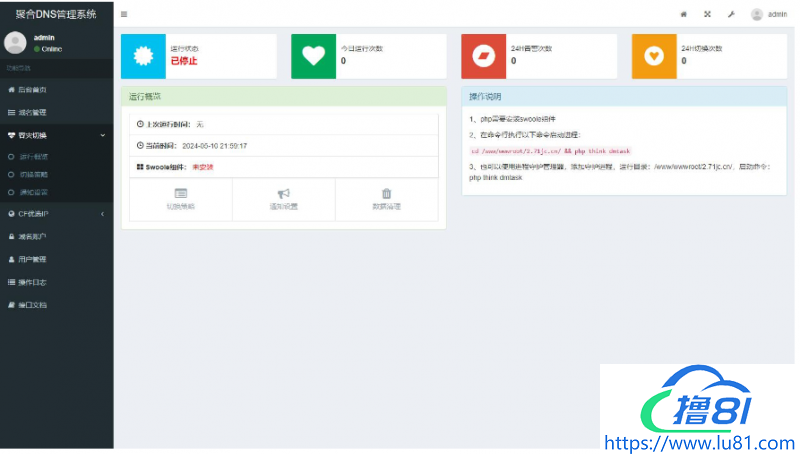Screen dimensions: 800x454
Task: Click the orange heart 24H switch icon
Action: pos(655,56)
